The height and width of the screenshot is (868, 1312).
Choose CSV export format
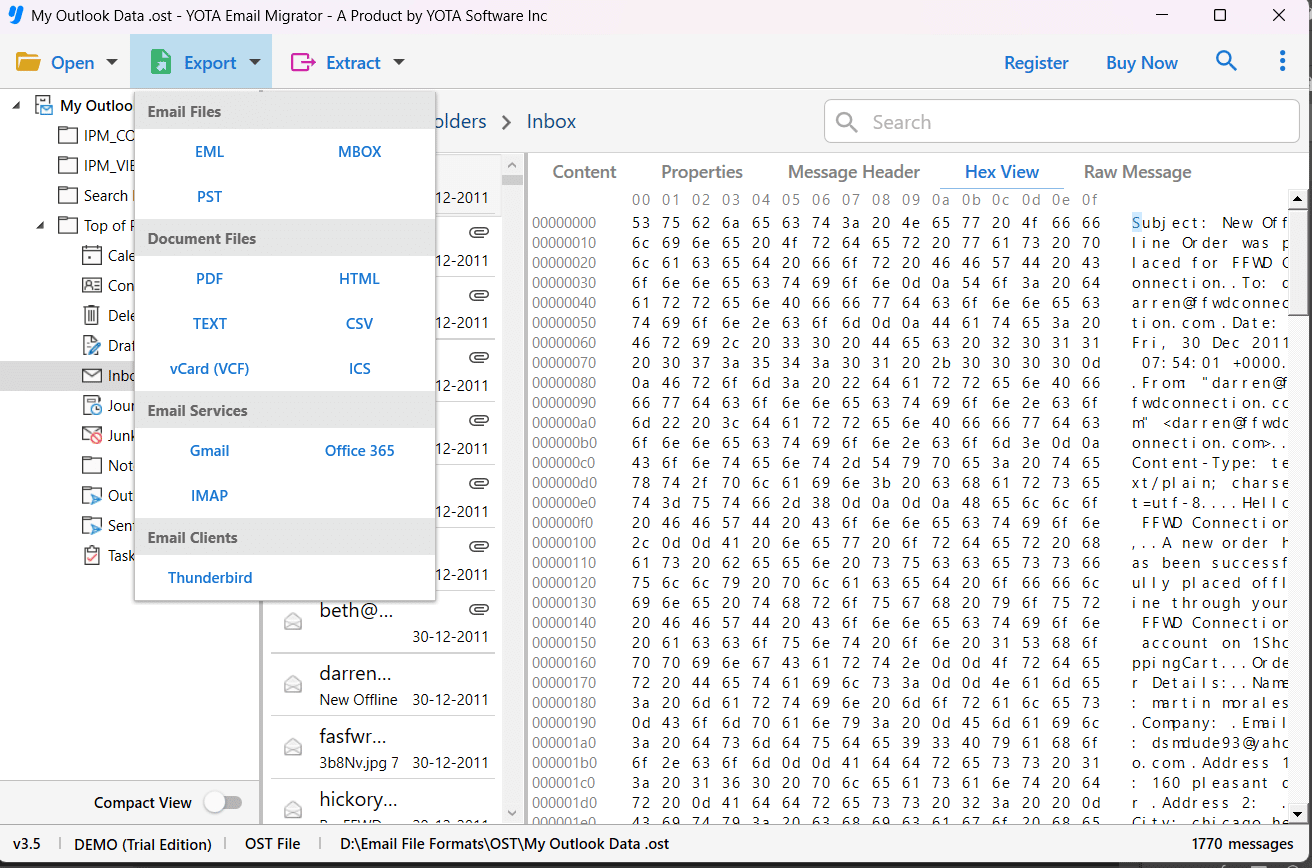click(360, 324)
